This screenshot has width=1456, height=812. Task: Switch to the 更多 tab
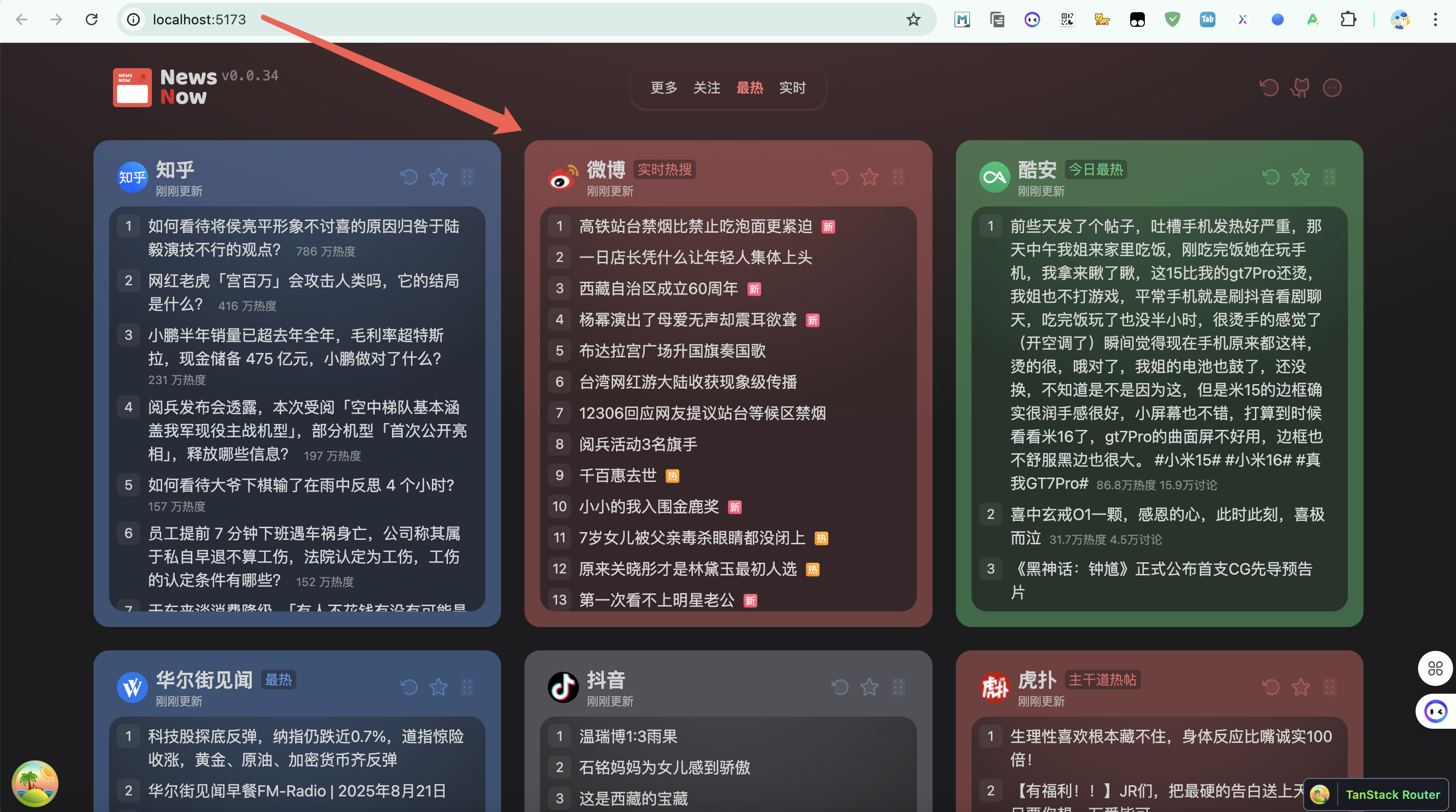pos(664,88)
